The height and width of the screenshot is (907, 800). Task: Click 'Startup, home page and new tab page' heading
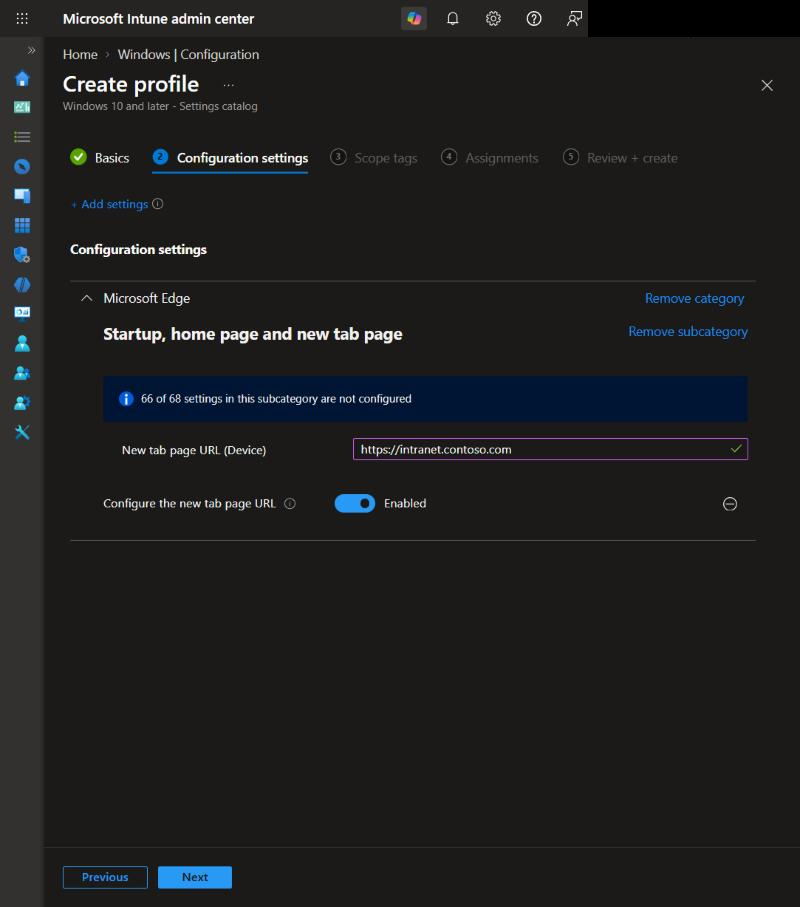click(x=253, y=334)
